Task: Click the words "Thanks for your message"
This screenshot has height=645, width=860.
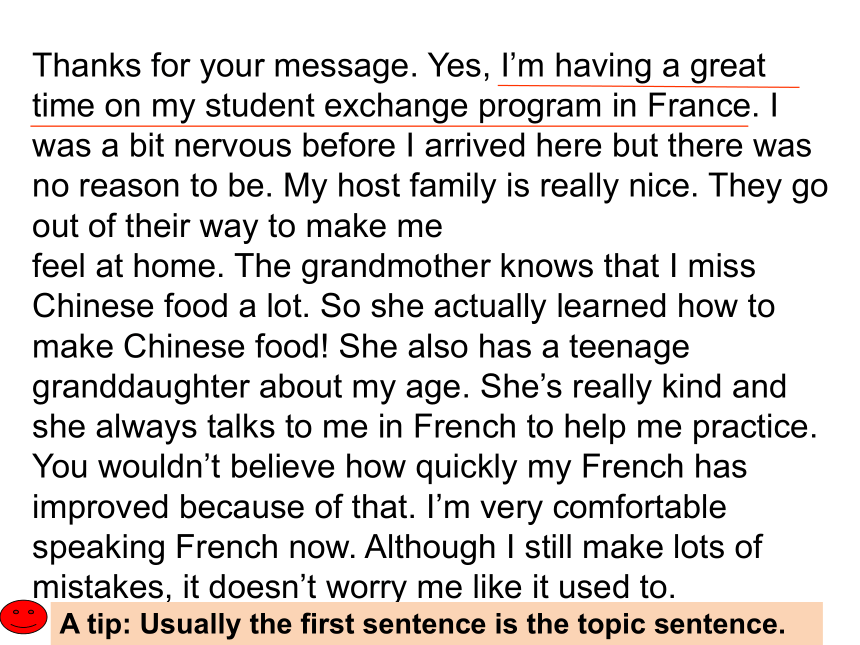Action: 221,66
